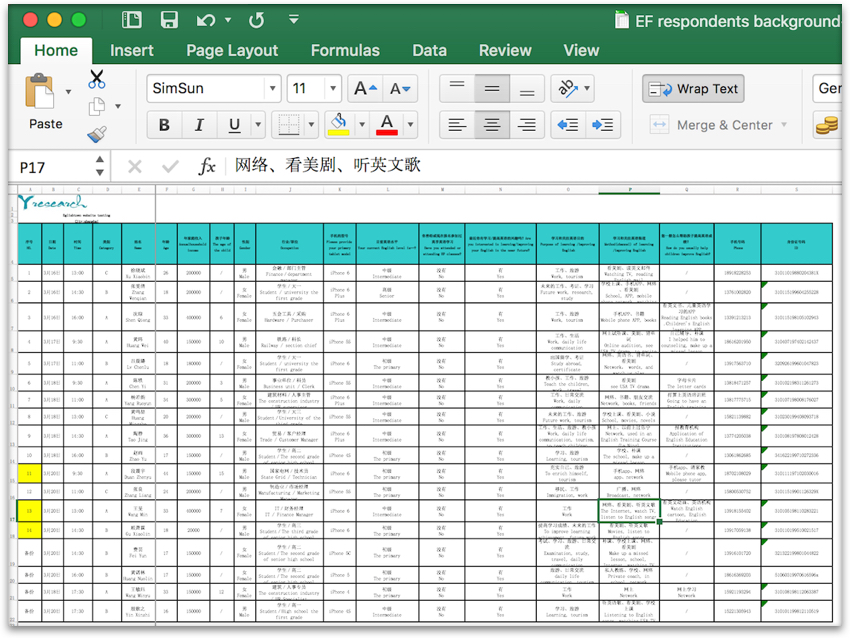
Task: Apply cell borders button
Action: click(288, 125)
